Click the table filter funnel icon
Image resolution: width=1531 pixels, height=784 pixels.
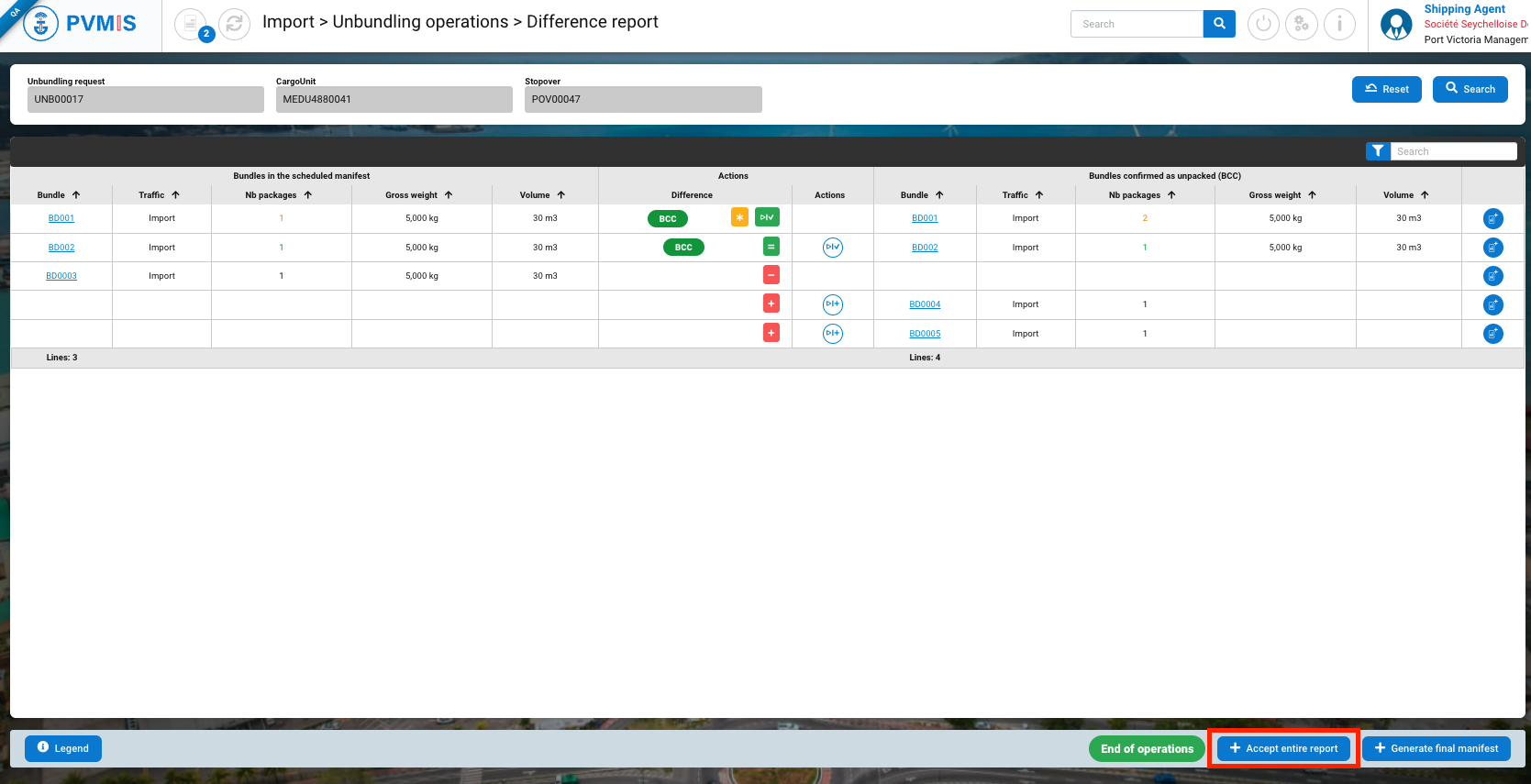(1377, 151)
